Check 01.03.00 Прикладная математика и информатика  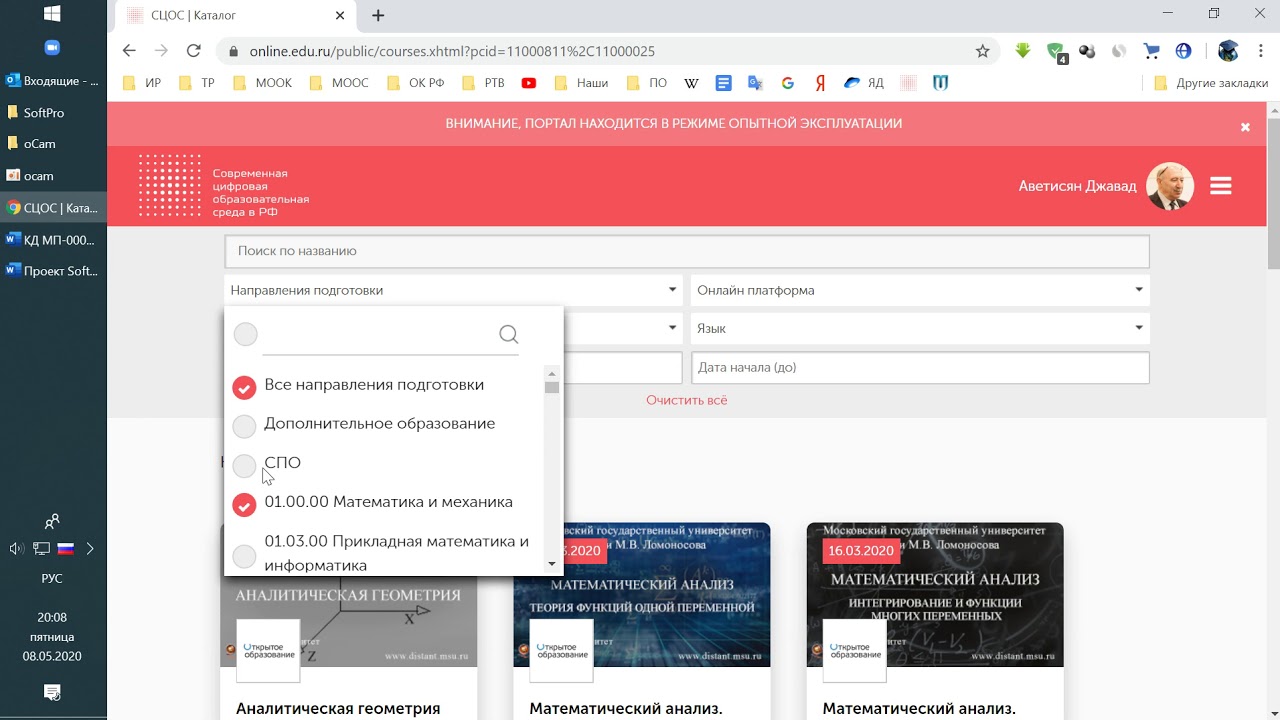point(244,556)
